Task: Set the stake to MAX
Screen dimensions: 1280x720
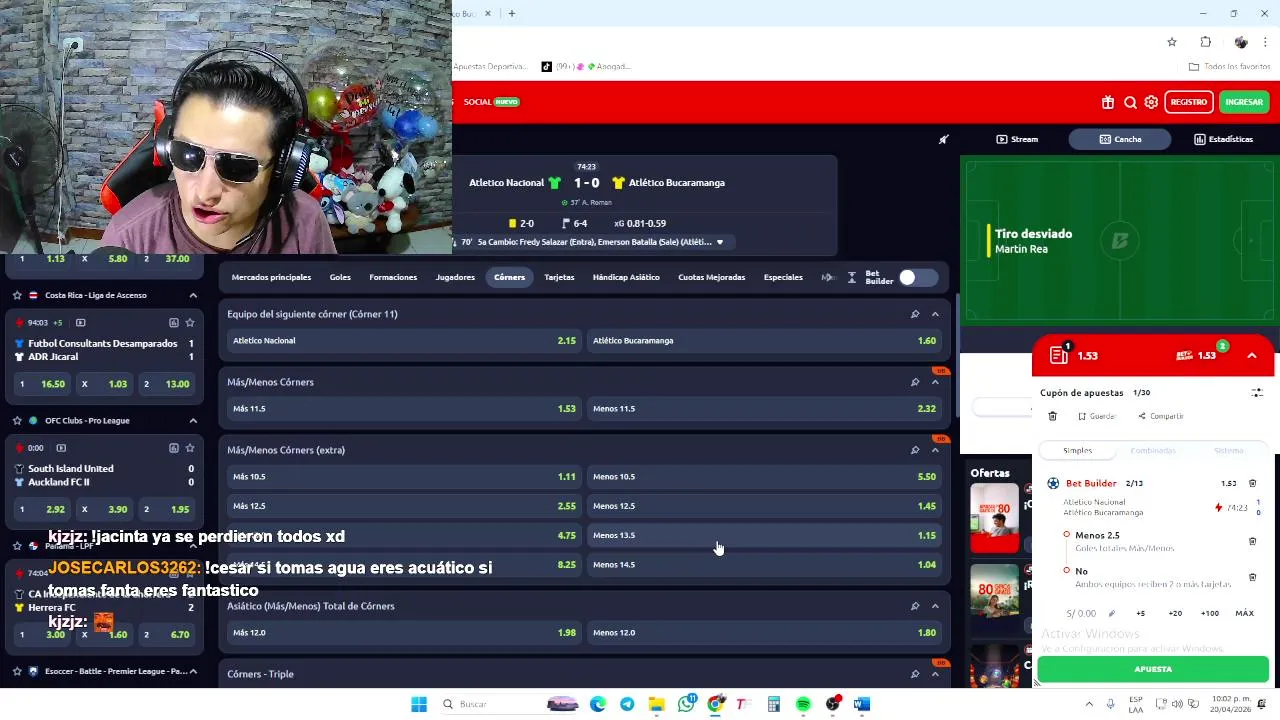Action: (x=1244, y=613)
